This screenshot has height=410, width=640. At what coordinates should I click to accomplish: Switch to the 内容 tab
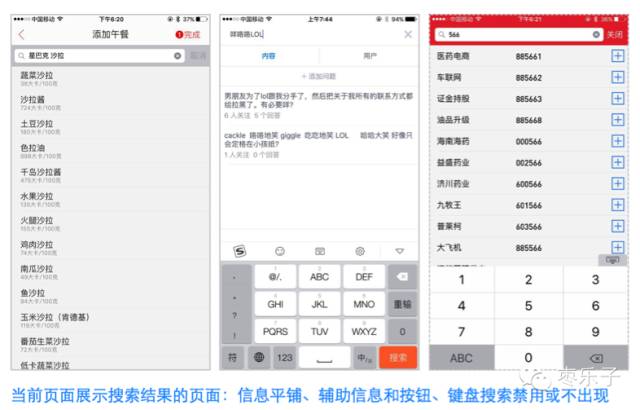[269, 56]
